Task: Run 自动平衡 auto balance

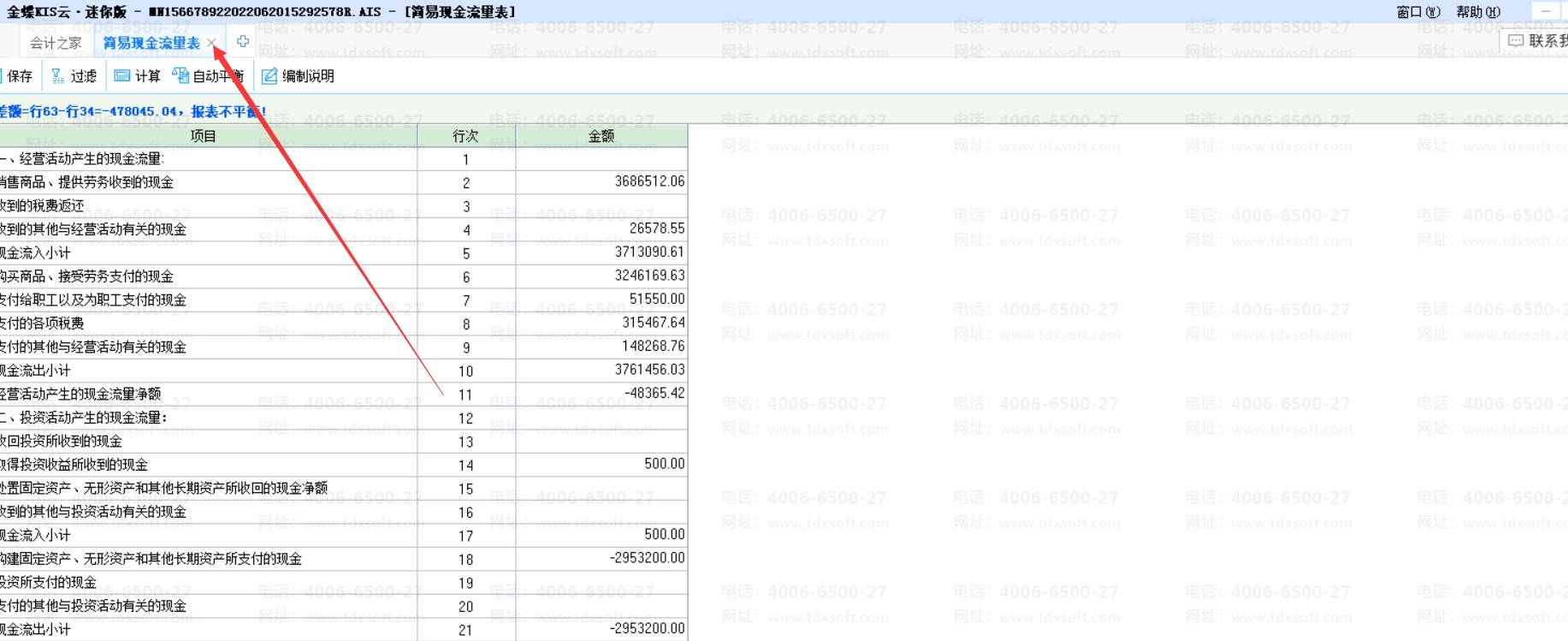Action: coord(208,76)
